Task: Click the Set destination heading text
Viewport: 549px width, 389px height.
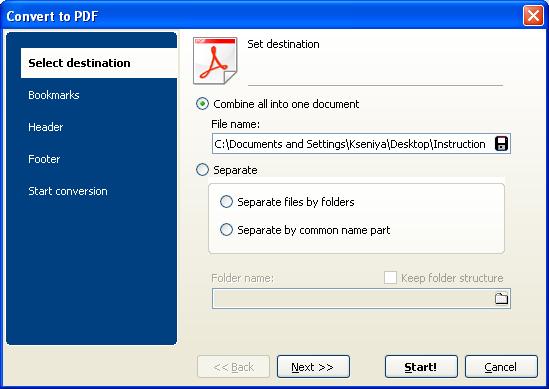Action: [x=283, y=44]
